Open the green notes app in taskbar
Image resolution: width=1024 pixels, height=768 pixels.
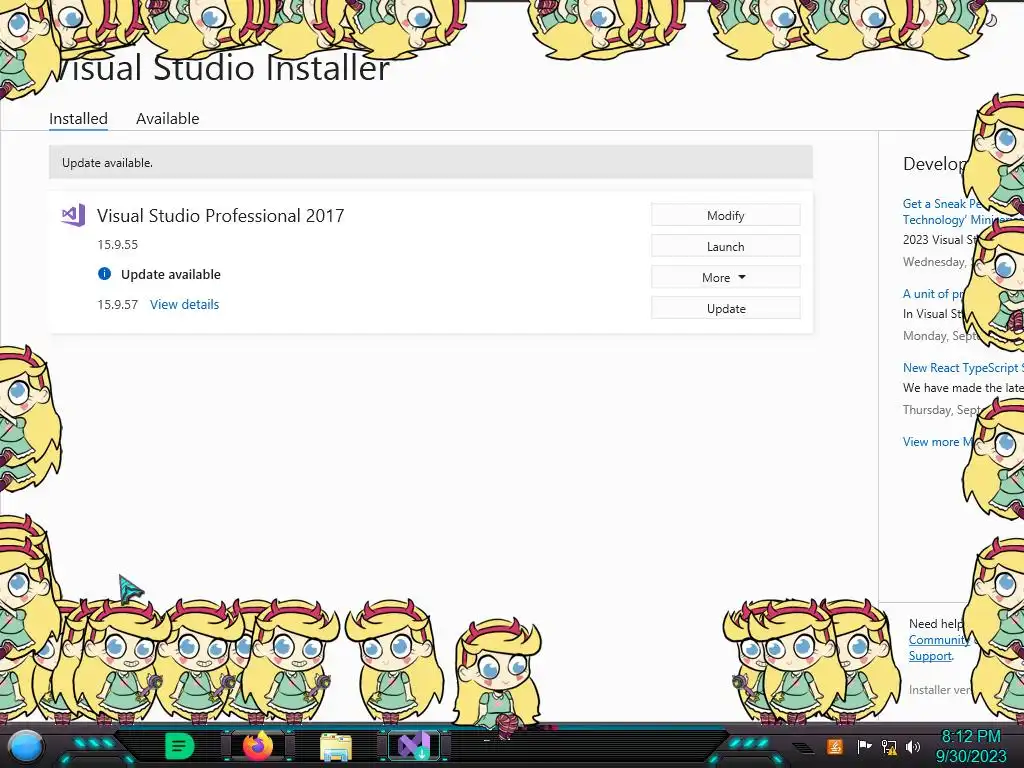[179, 746]
